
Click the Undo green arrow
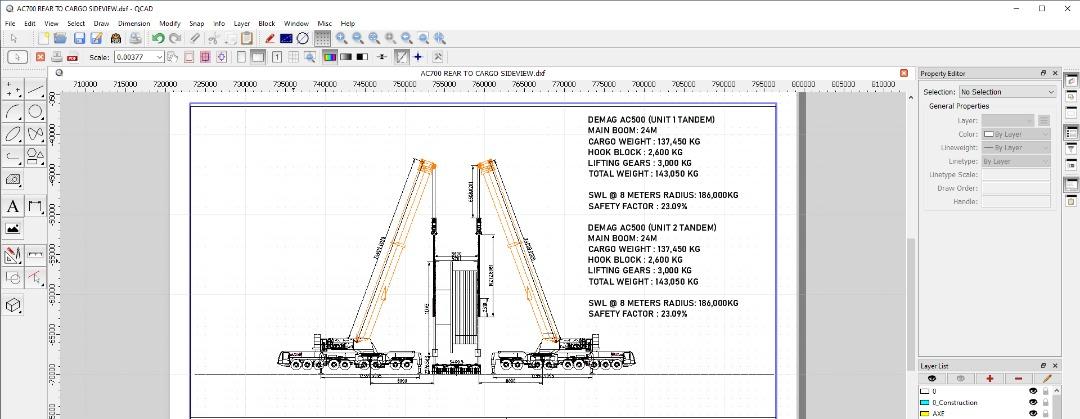coord(158,39)
